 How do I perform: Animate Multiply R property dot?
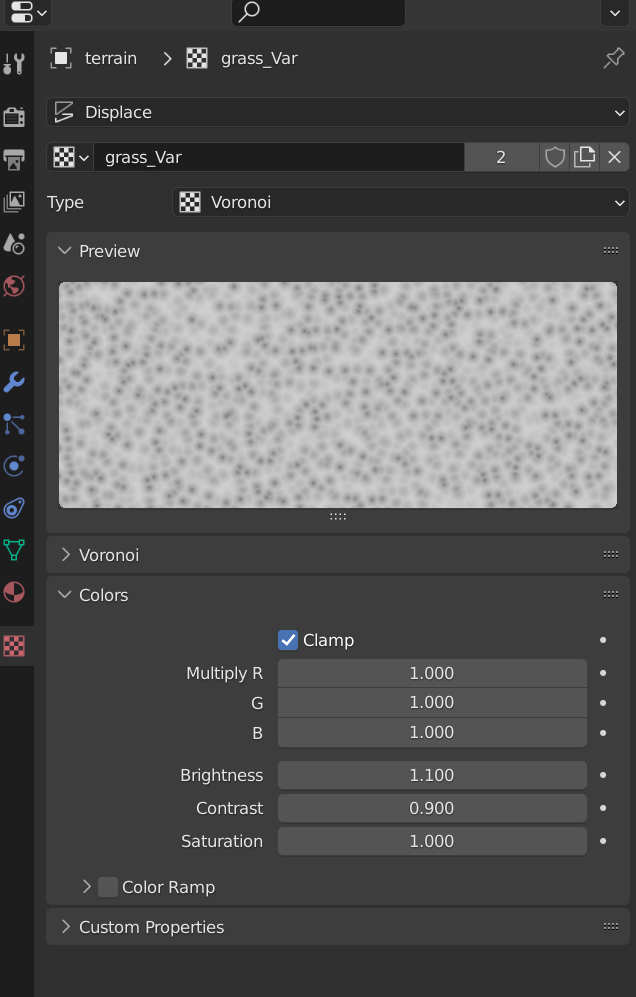point(603,673)
